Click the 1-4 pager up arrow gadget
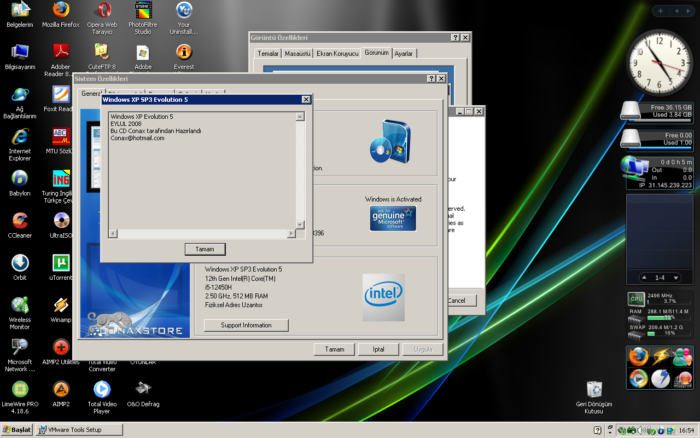 (x=644, y=278)
